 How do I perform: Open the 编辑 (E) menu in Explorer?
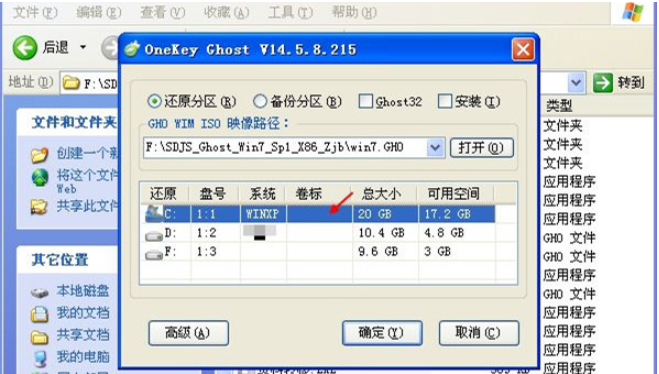click(x=99, y=13)
